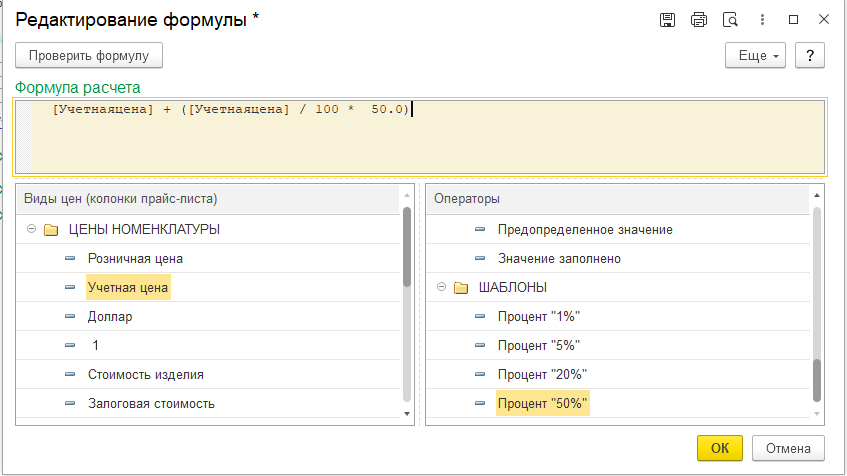
Task: Click the ШАБЛОНЫ folder icon
Action: (461, 288)
